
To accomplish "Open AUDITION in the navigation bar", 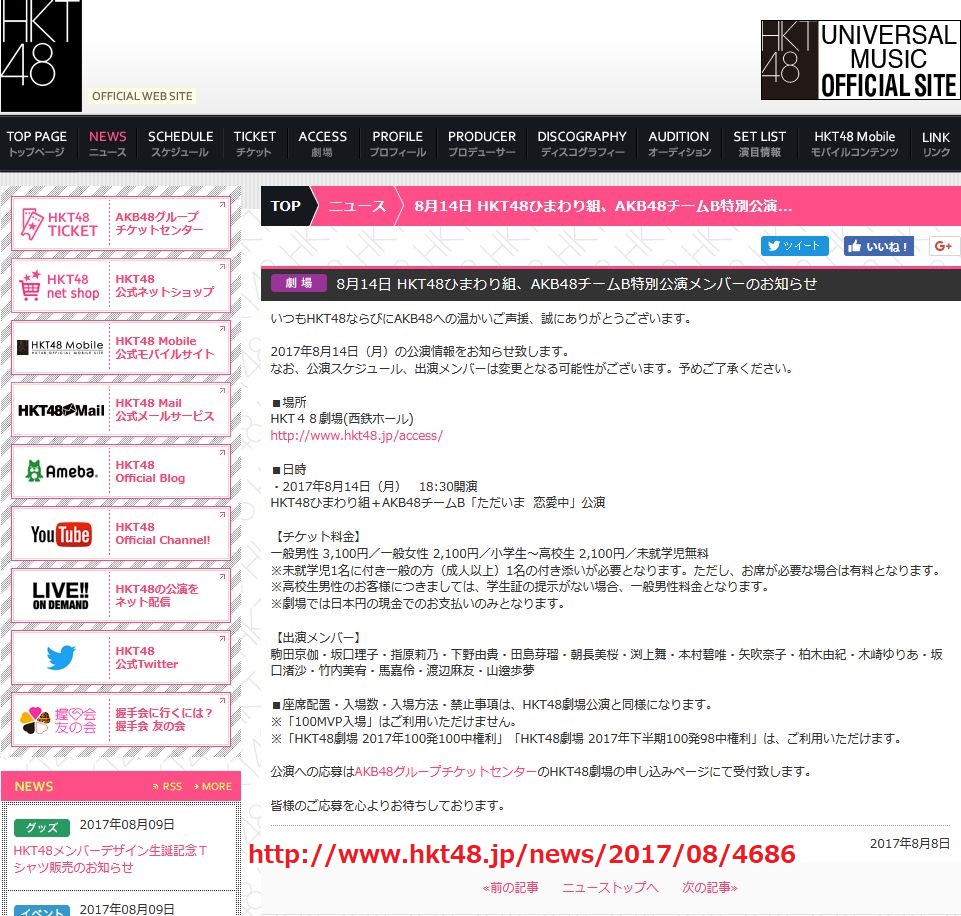I will pos(678,143).
